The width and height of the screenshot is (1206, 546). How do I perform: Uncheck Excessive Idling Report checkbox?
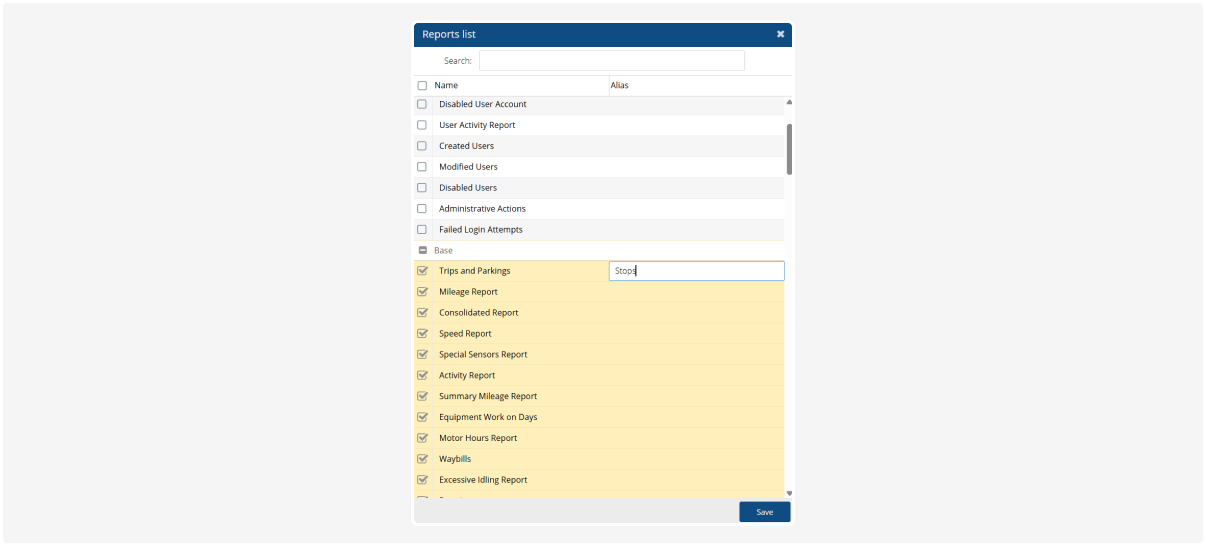coord(422,480)
